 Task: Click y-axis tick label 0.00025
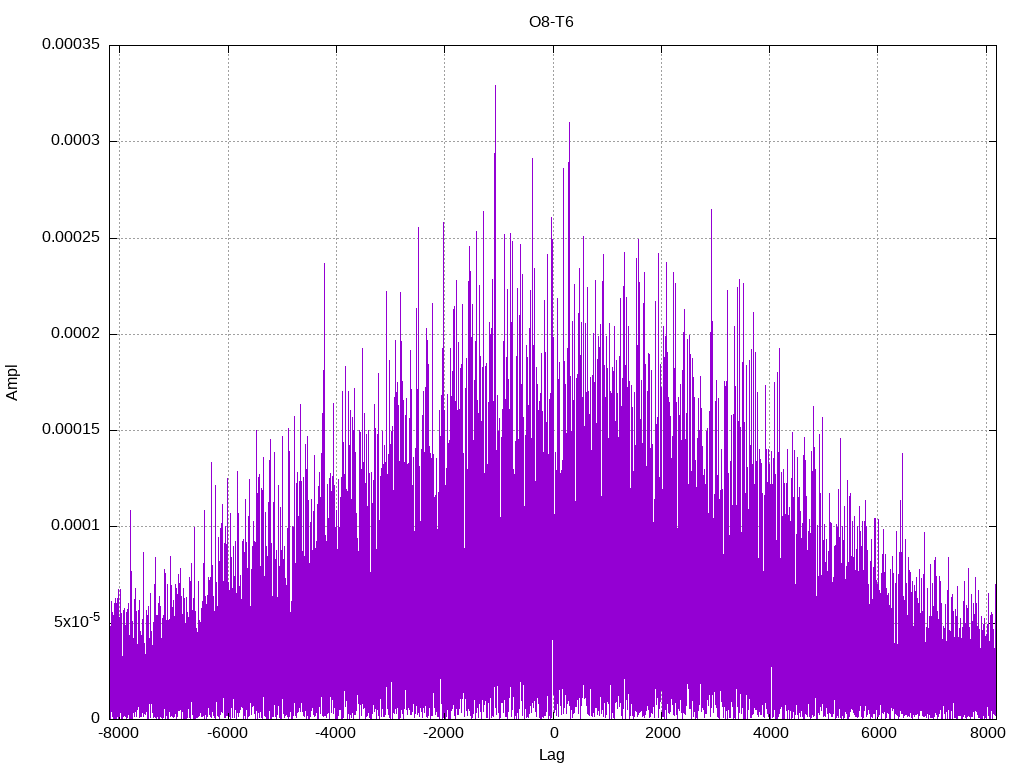pos(71,237)
